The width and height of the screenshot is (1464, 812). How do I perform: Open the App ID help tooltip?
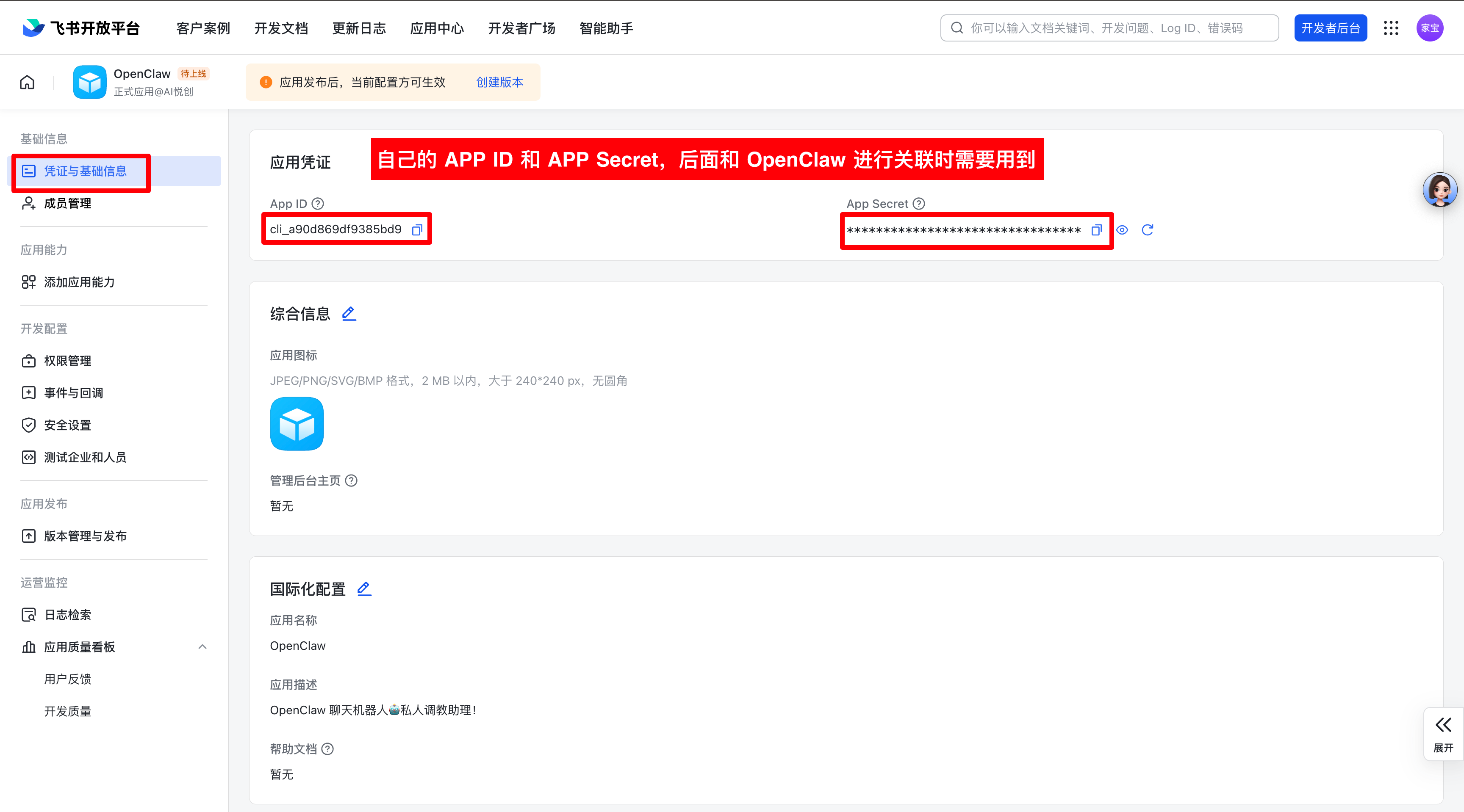point(318,203)
